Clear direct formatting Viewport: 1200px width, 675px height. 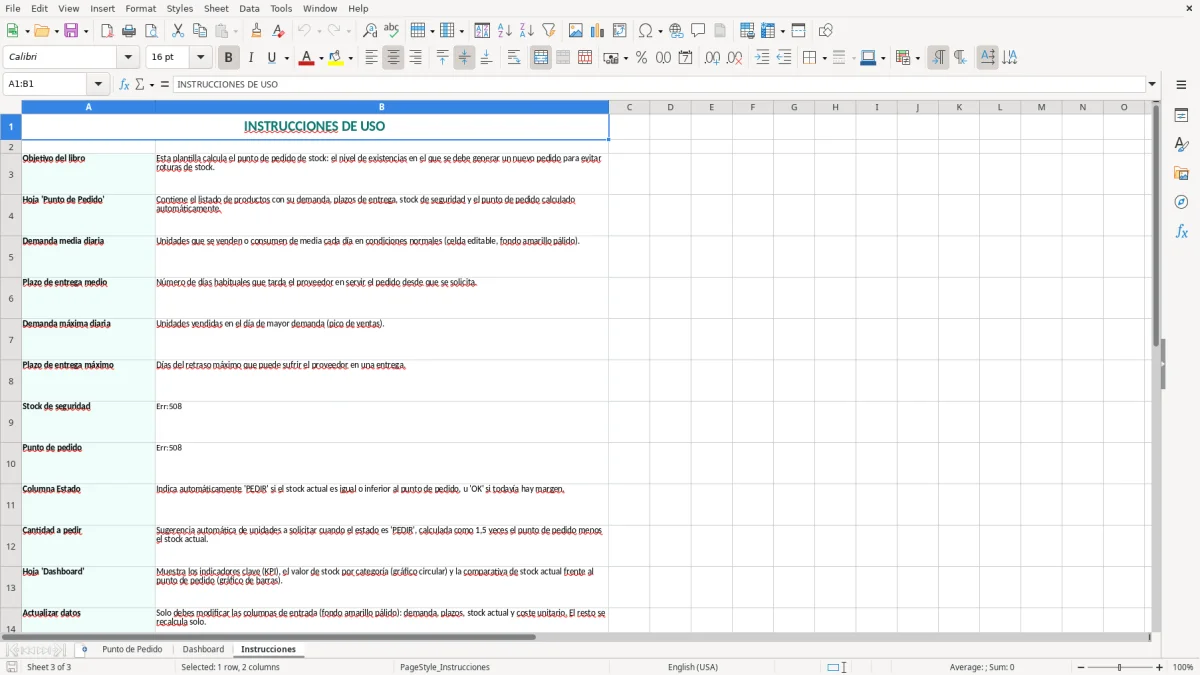coord(279,31)
